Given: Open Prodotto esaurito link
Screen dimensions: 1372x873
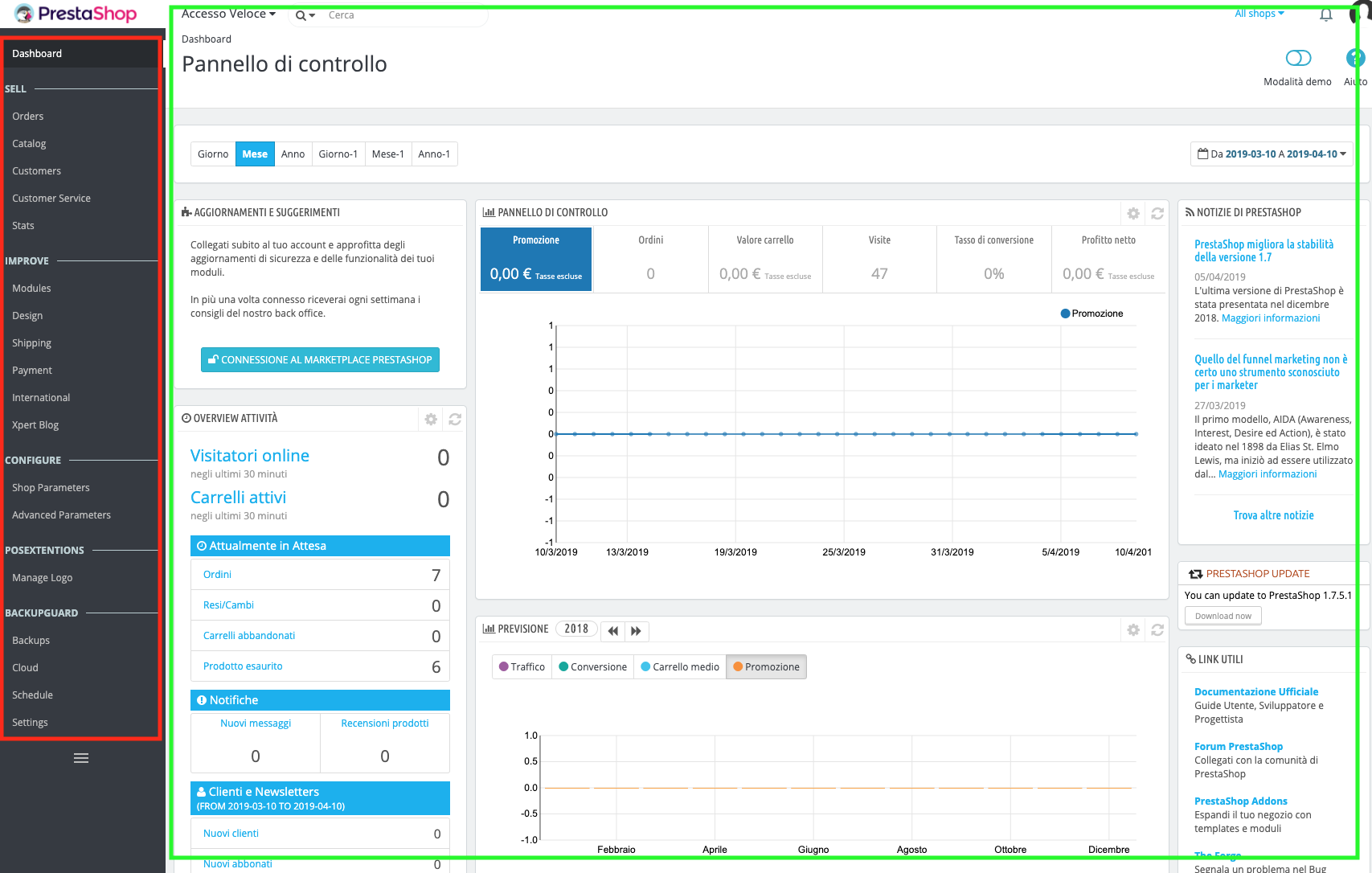Looking at the screenshot, I should (243, 666).
